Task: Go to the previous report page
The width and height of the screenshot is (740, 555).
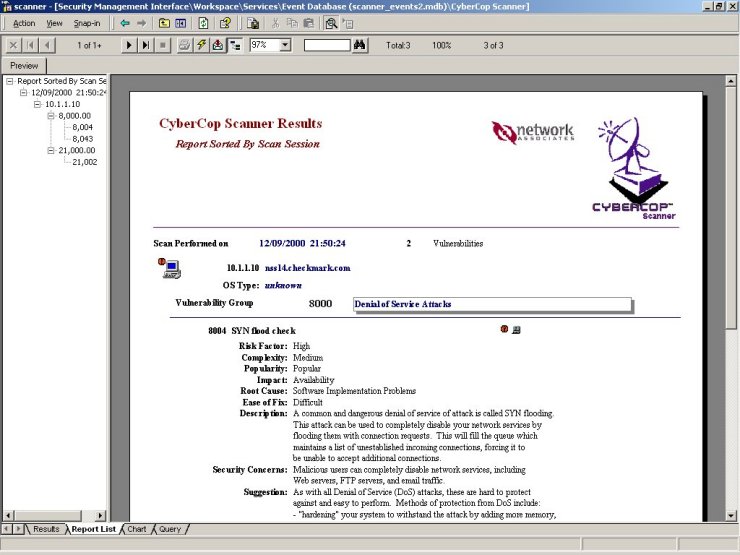Action: 47,45
